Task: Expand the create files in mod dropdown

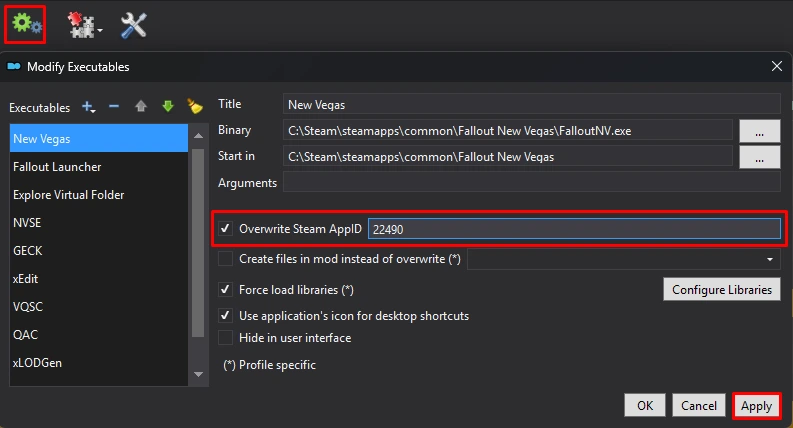Action: pos(770,259)
